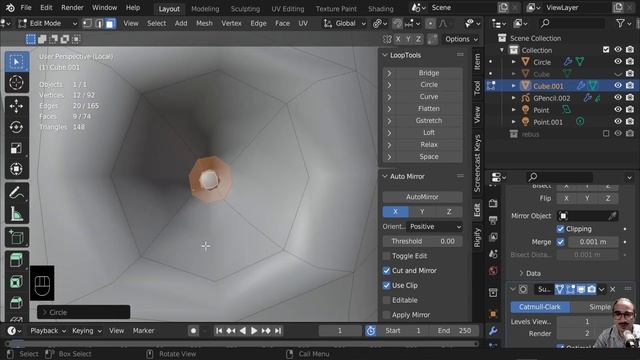Select the Select Box tool
Viewport: 640px width, 360px height.
pyautogui.click(x=16, y=62)
